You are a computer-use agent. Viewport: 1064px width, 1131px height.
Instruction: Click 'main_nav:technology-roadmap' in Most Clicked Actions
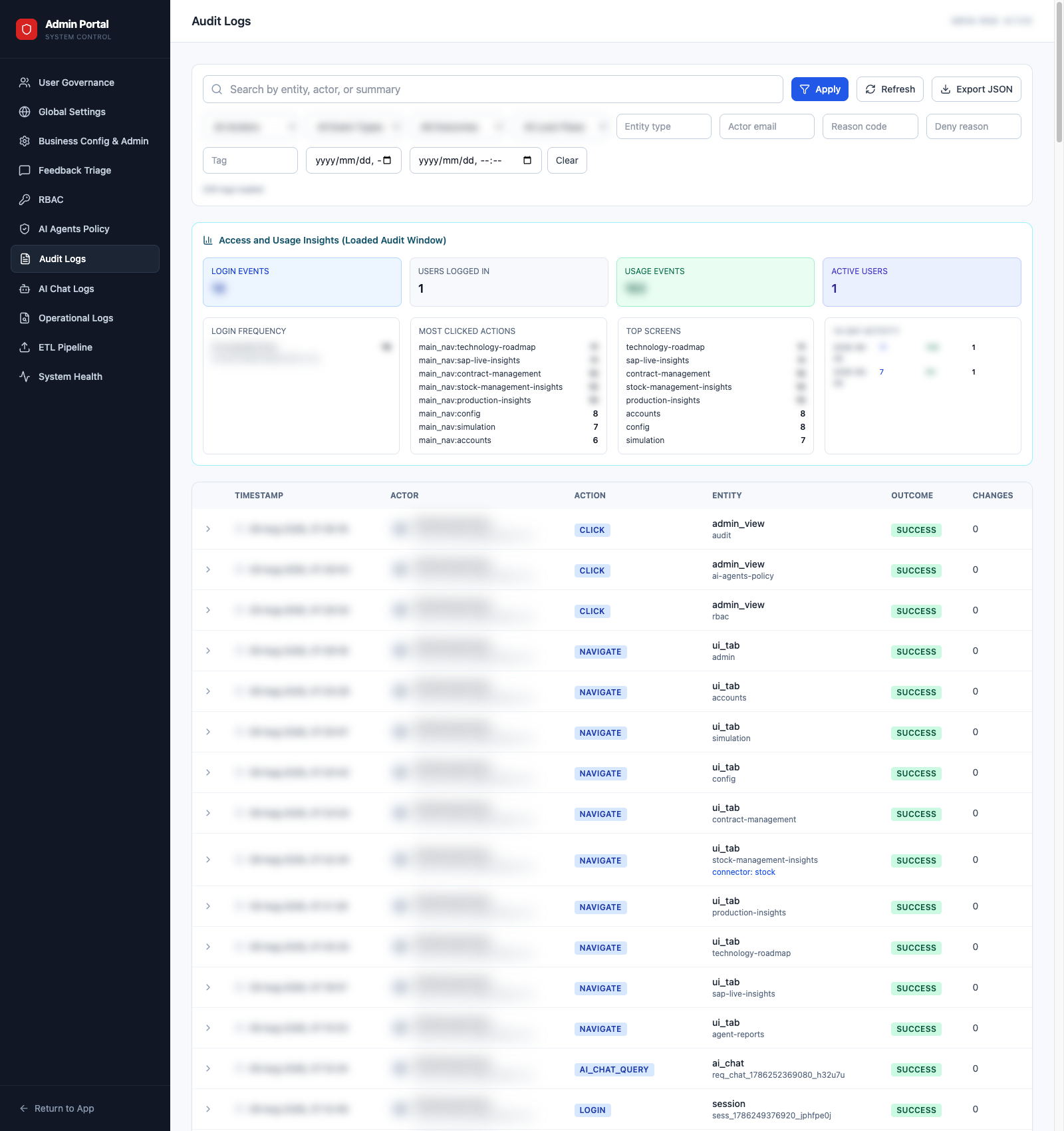coord(477,347)
